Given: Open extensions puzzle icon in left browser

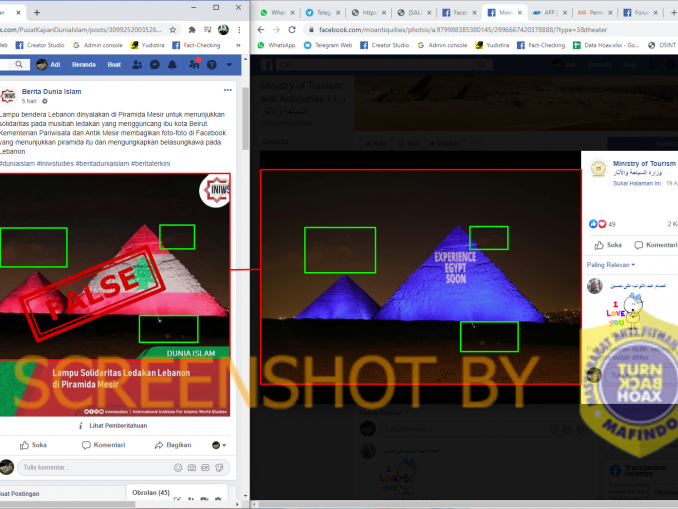Looking at the screenshot, I should pyautogui.click(x=192, y=30).
